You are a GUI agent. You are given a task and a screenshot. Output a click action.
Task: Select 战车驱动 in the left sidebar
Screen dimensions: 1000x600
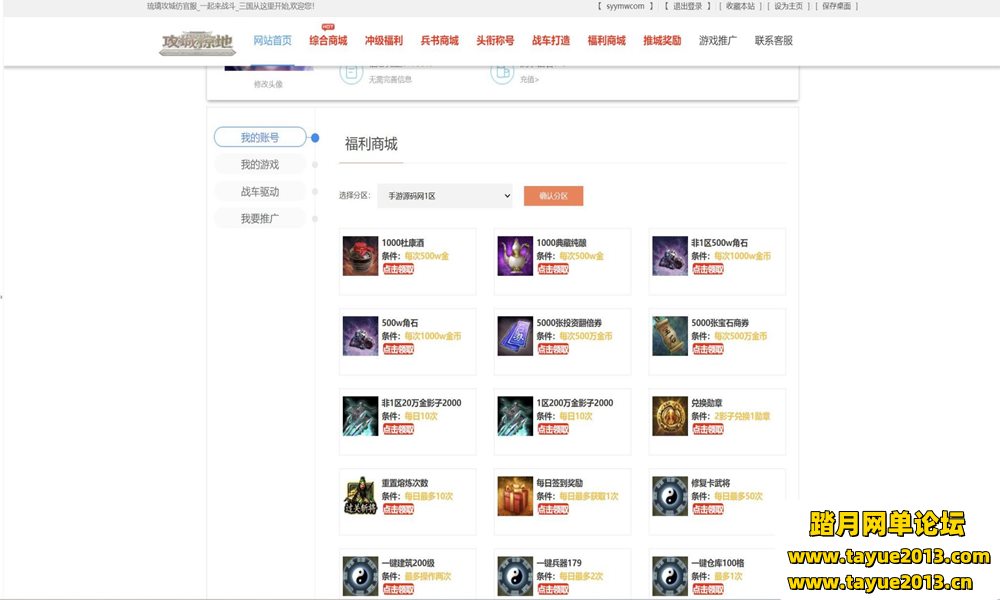pyautogui.click(x=260, y=192)
